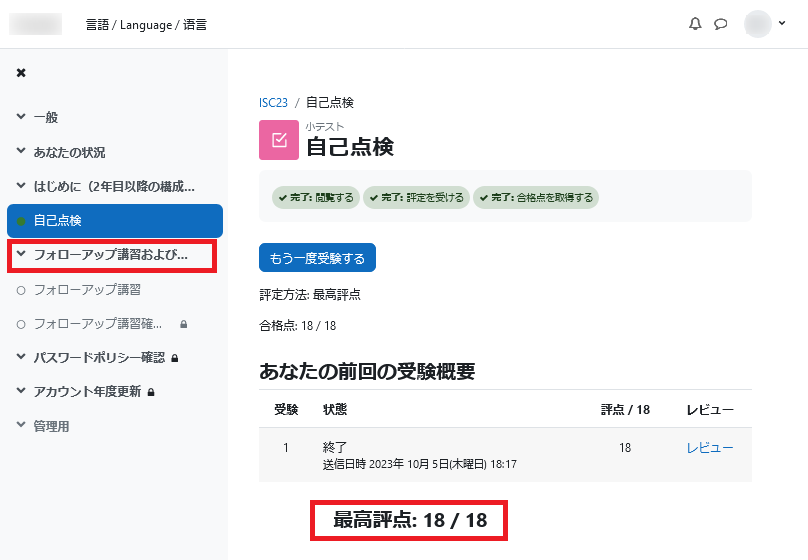Viewport: 808px width, 560px height.
Task: Click the lock icon next to アカウント年度更新
Action: [x=151, y=392]
